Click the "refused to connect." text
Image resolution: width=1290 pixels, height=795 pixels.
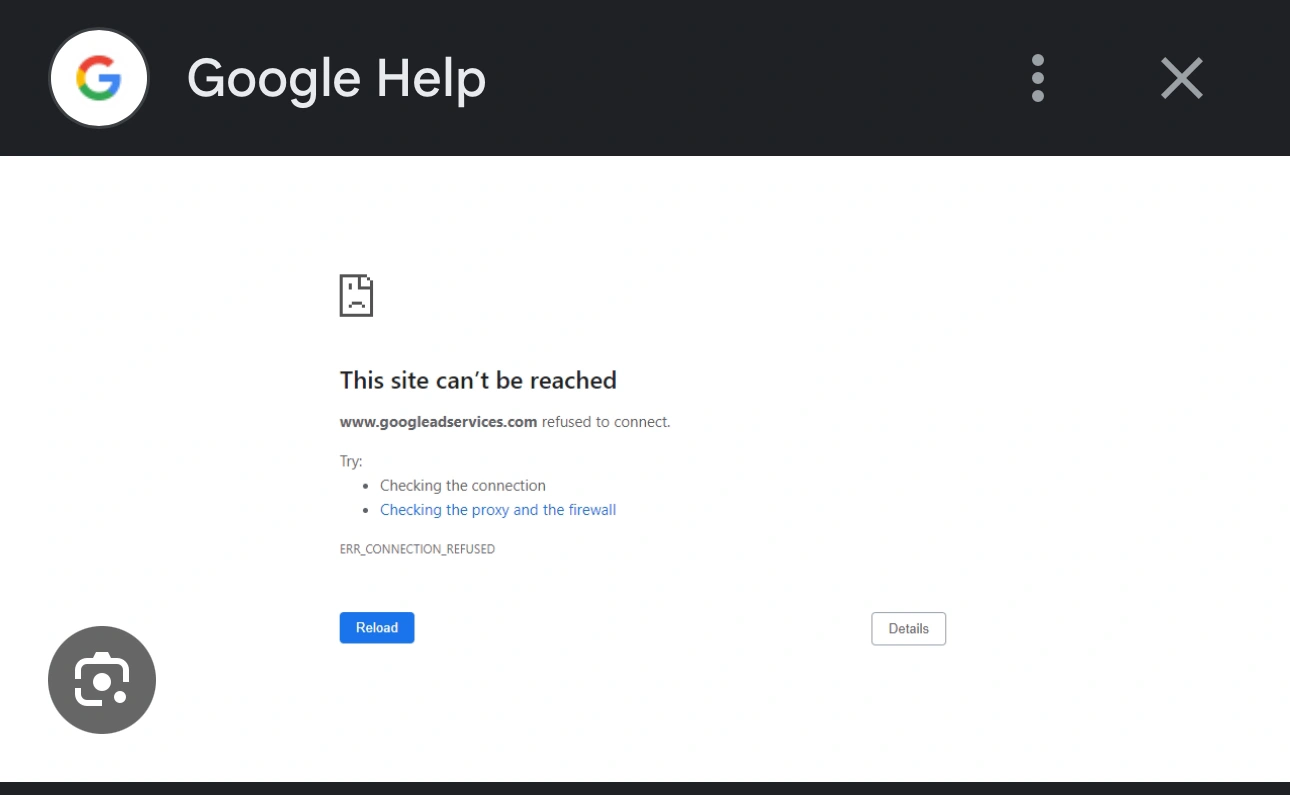pos(606,422)
